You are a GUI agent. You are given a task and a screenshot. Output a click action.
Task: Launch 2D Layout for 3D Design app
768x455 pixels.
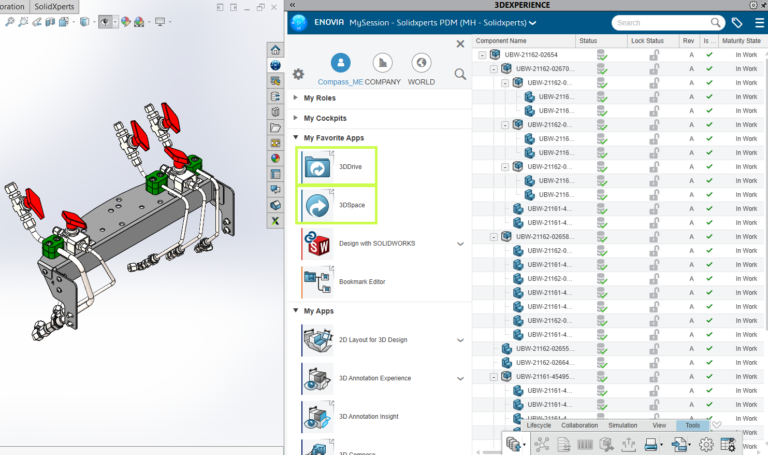(x=355, y=340)
